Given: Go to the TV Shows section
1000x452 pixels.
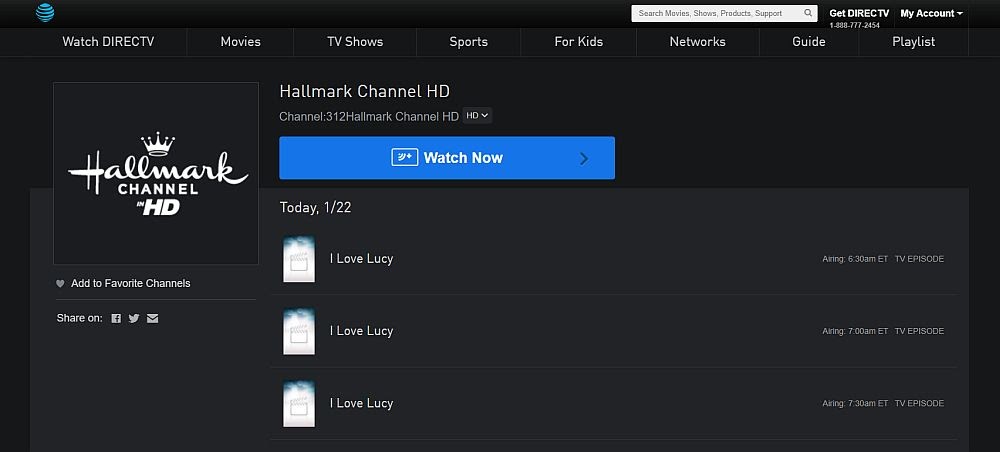Looking at the screenshot, I should coord(355,42).
